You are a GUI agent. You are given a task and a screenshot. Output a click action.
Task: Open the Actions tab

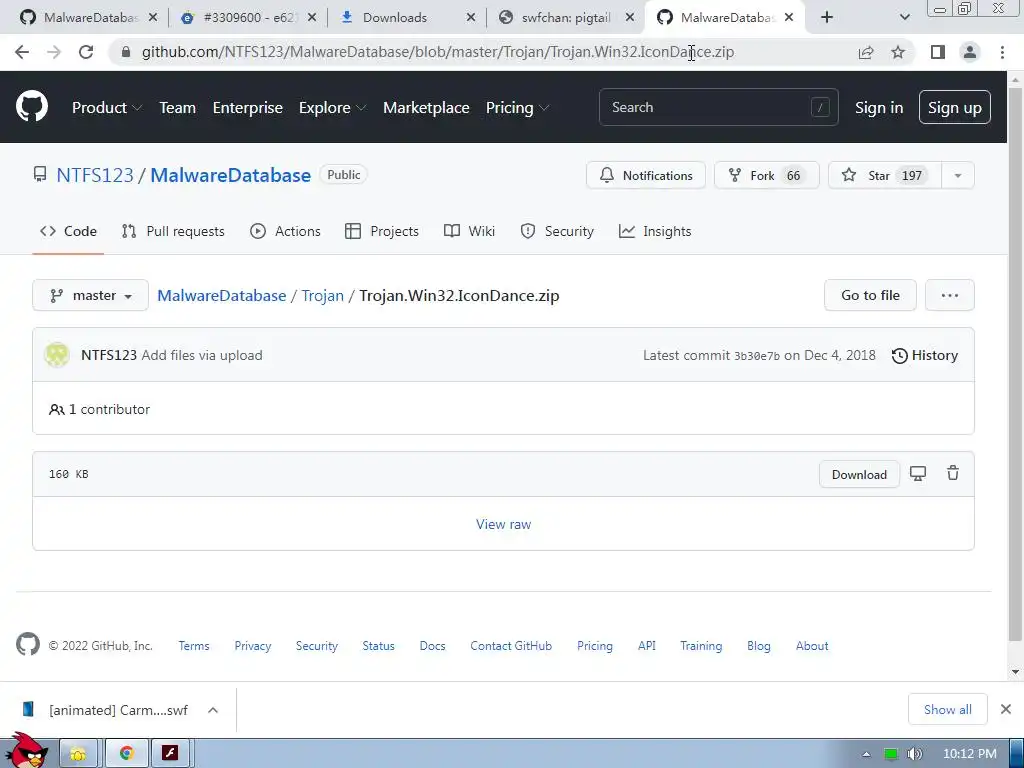[x=285, y=231]
